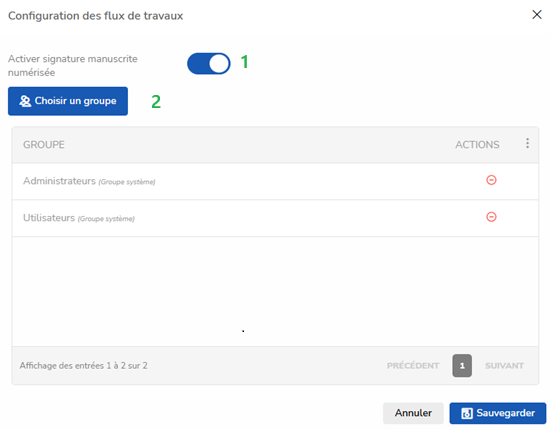The image size is (550, 430).
Task: Disable the scanned handwritten signature toggle
Action: [x=209, y=63]
